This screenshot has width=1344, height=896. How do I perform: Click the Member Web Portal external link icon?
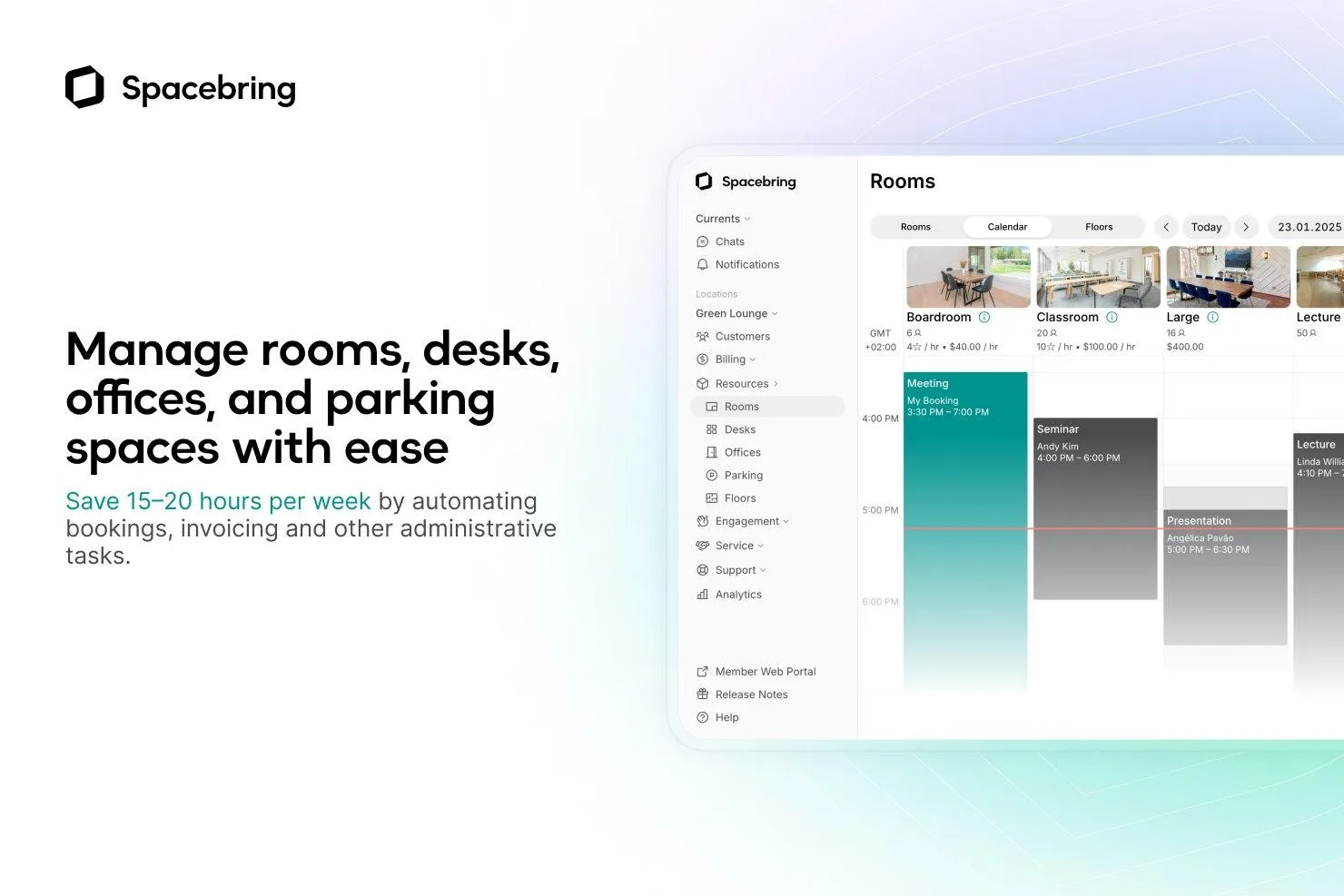702,672
